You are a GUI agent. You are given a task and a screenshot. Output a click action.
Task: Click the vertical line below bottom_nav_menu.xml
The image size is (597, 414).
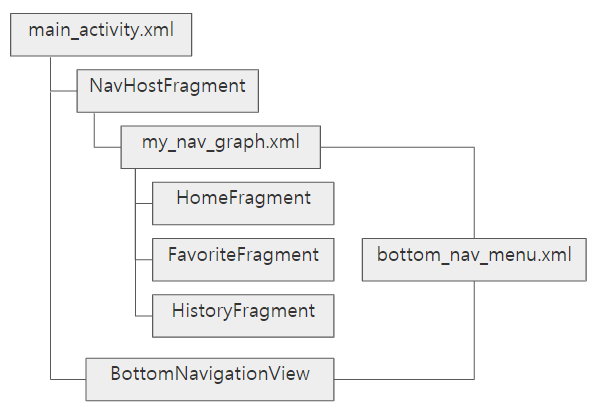474,330
